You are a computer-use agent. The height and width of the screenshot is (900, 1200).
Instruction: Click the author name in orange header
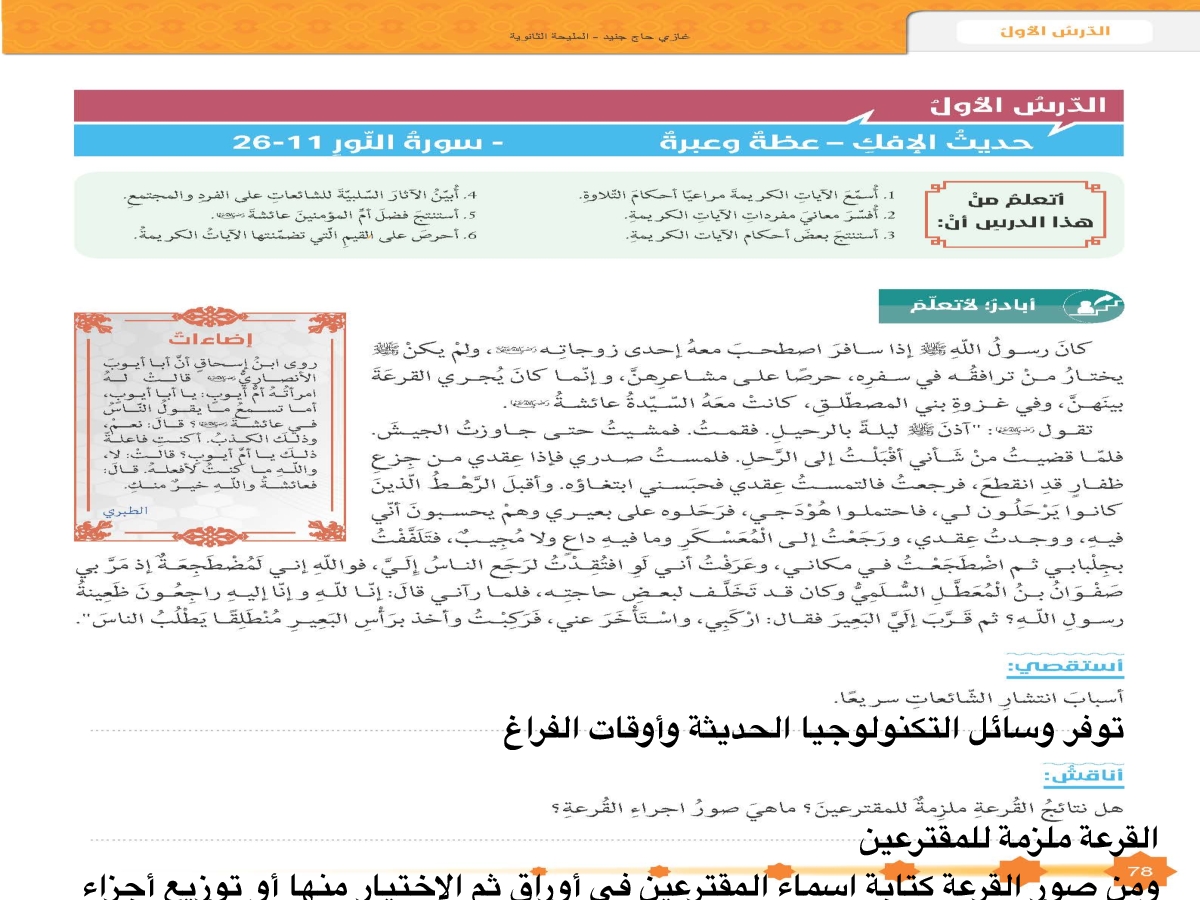tap(599, 37)
